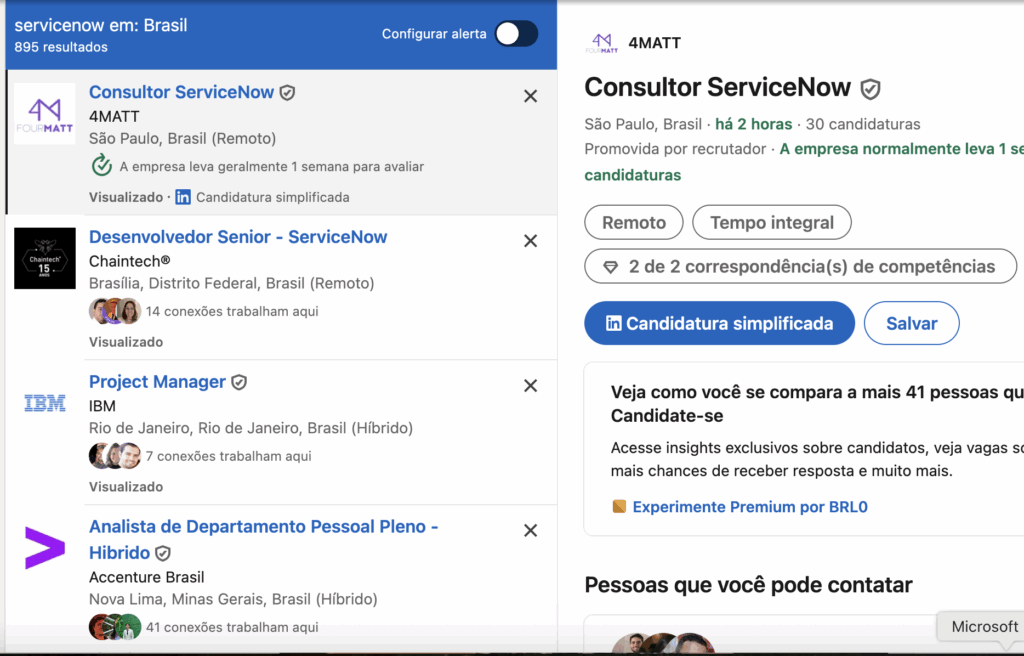
Task: Click the Tempo integral tag pill
Action: [771, 223]
